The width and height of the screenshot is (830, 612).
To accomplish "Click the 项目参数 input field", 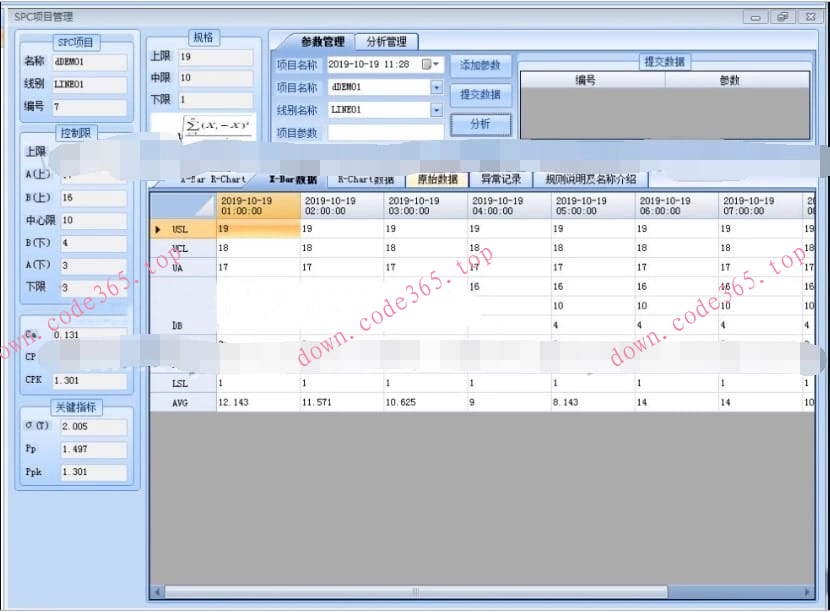I will (385, 132).
